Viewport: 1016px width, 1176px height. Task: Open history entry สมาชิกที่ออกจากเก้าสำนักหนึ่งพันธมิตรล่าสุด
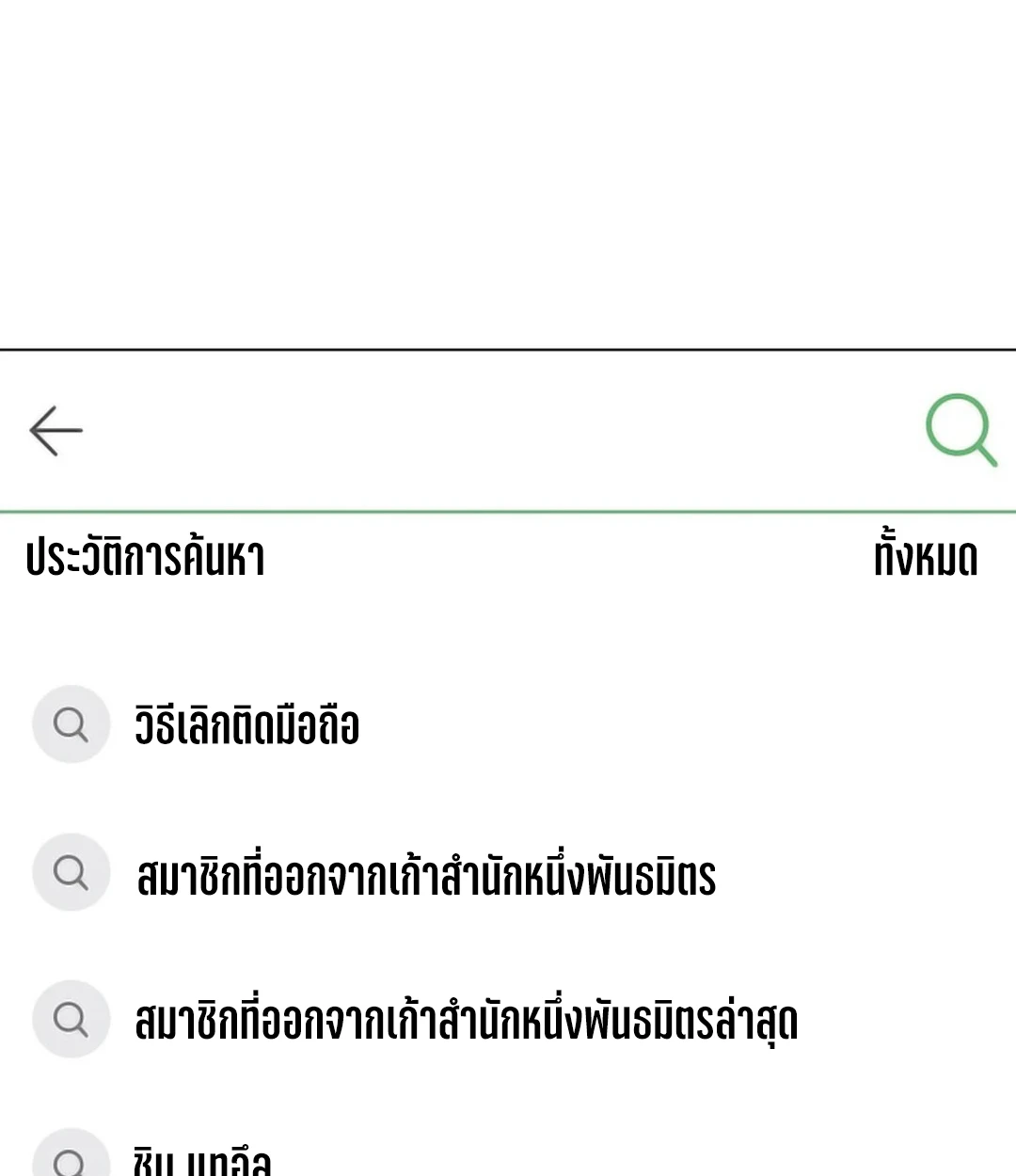tap(467, 1022)
